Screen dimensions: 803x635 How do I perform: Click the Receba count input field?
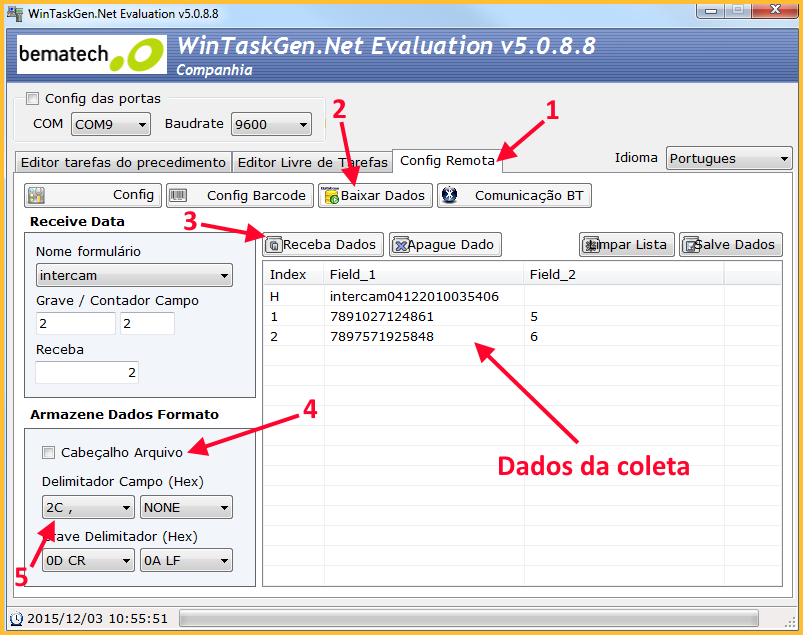[87, 372]
